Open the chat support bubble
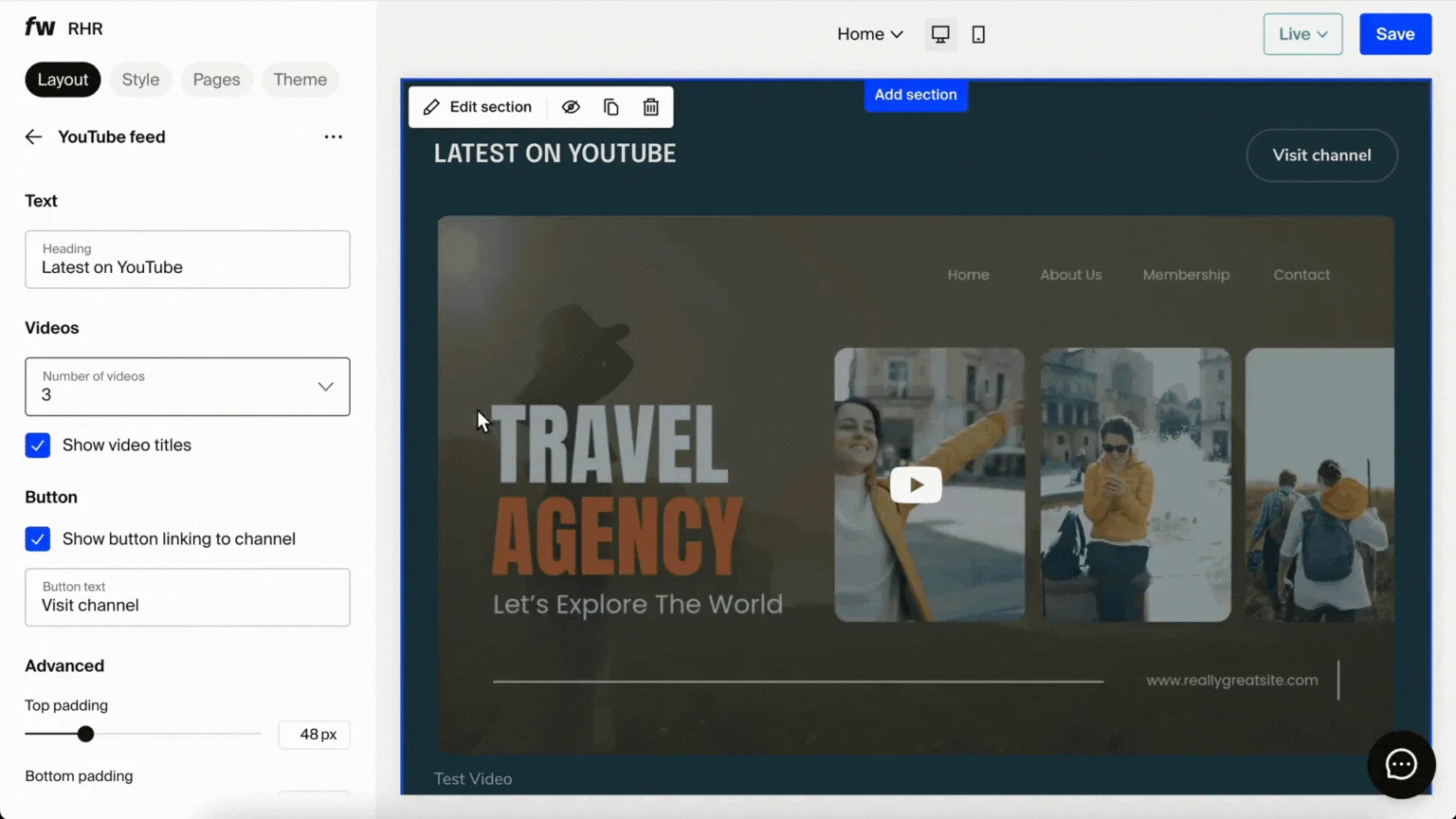This screenshot has width=1456, height=819. [1401, 764]
